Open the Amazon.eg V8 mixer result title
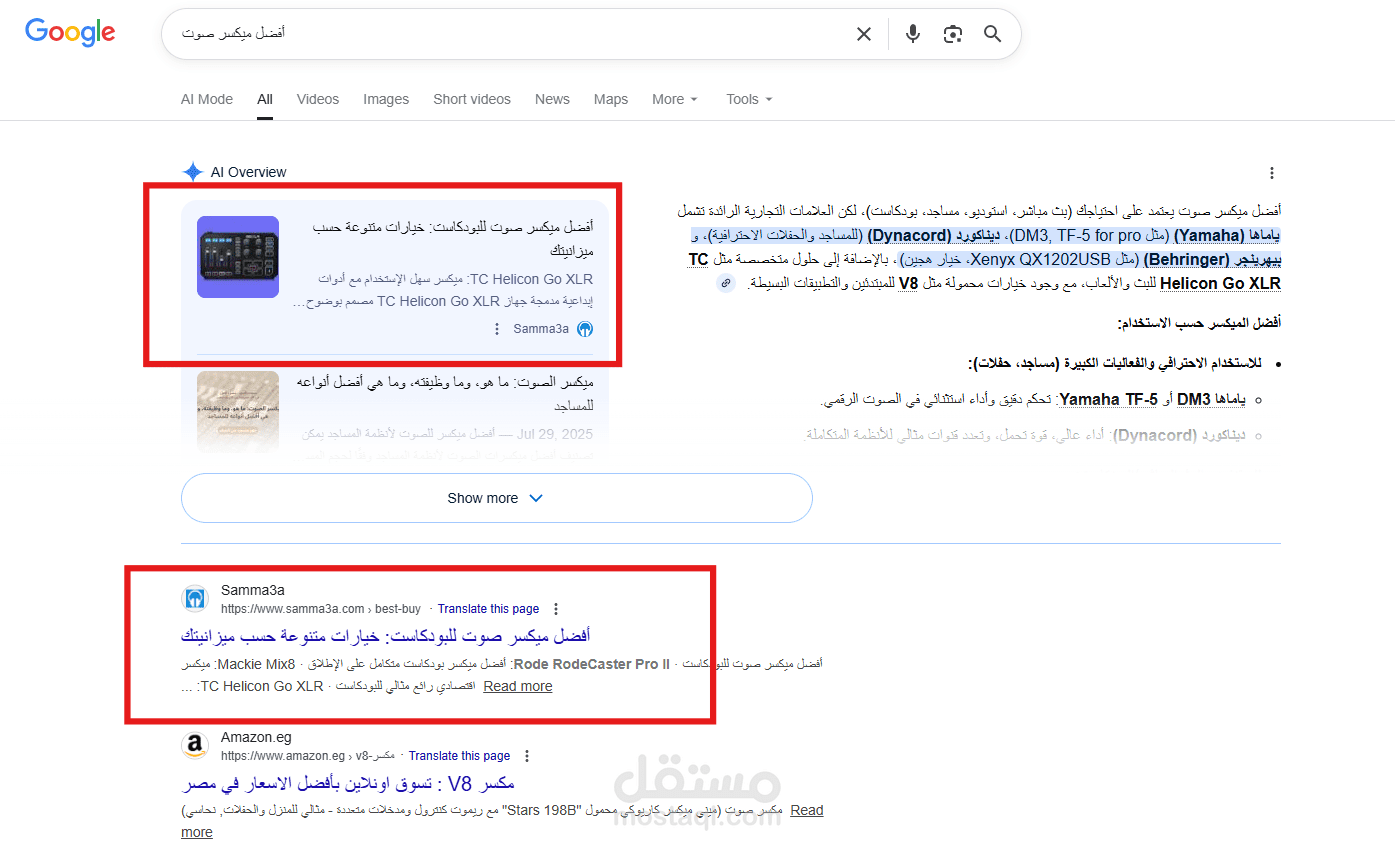This screenshot has height=848, width=1395. 348,783
